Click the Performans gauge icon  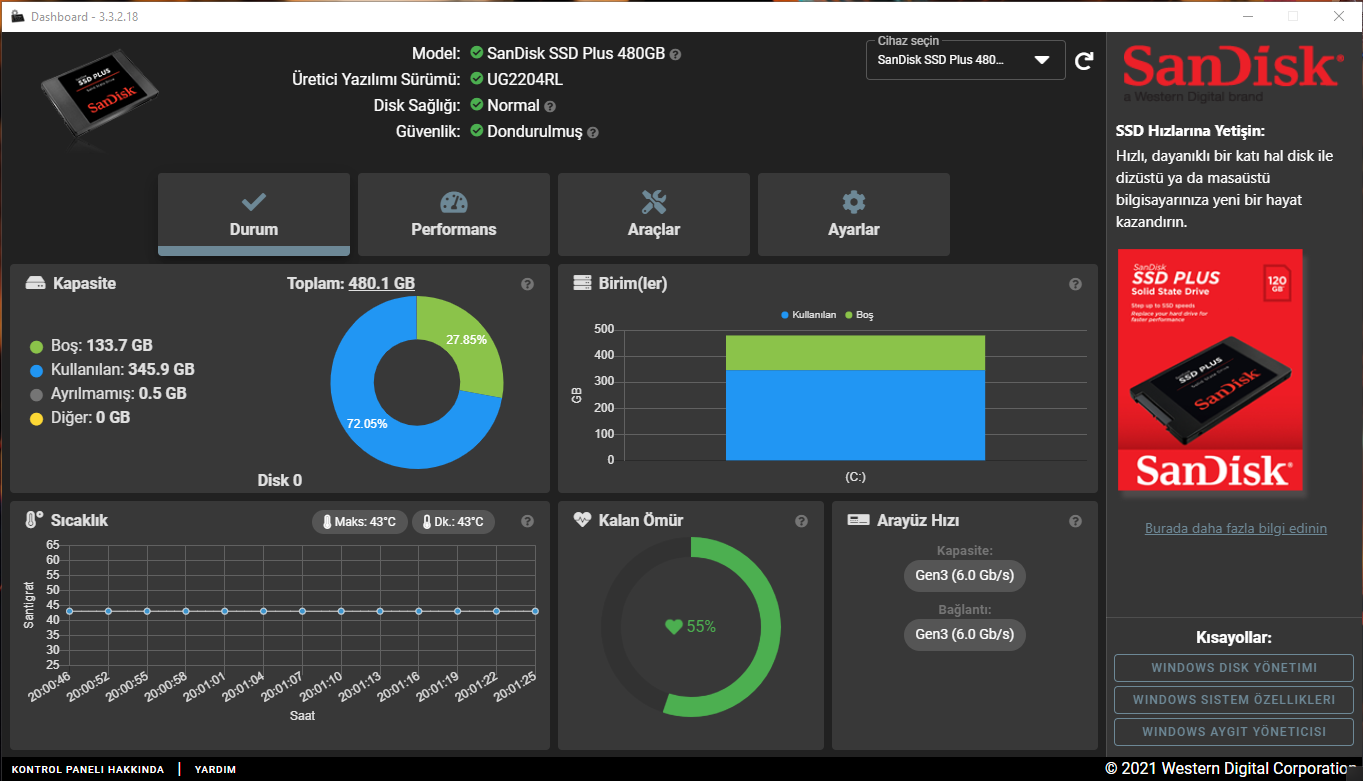(454, 202)
